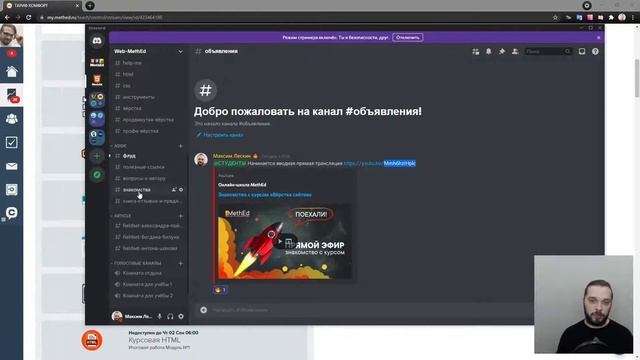This screenshot has height=360, width=640.
Task: Open the Threads icon in channel header
Action: (x=476, y=51)
